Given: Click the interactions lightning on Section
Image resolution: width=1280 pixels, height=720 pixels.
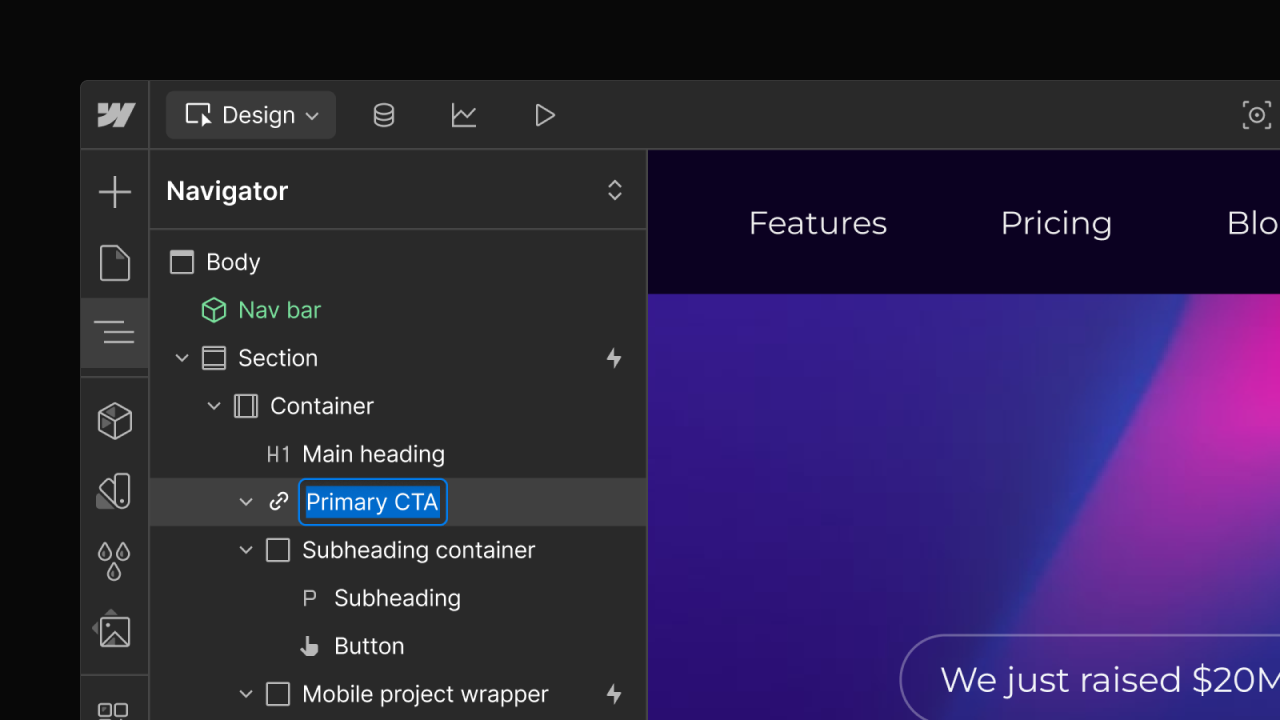Looking at the screenshot, I should [x=614, y=358].
